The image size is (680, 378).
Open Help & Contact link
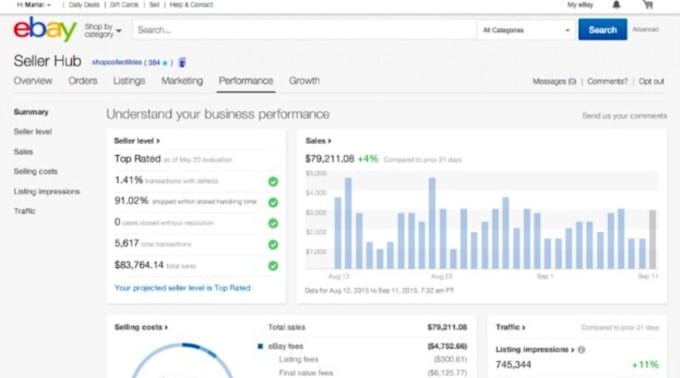[x=191, y=5]
